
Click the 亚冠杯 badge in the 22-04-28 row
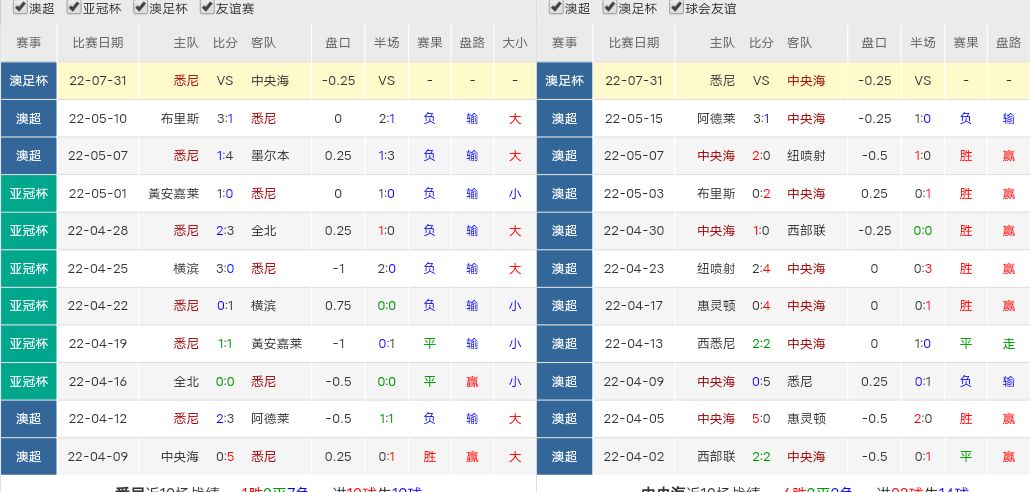29,231
